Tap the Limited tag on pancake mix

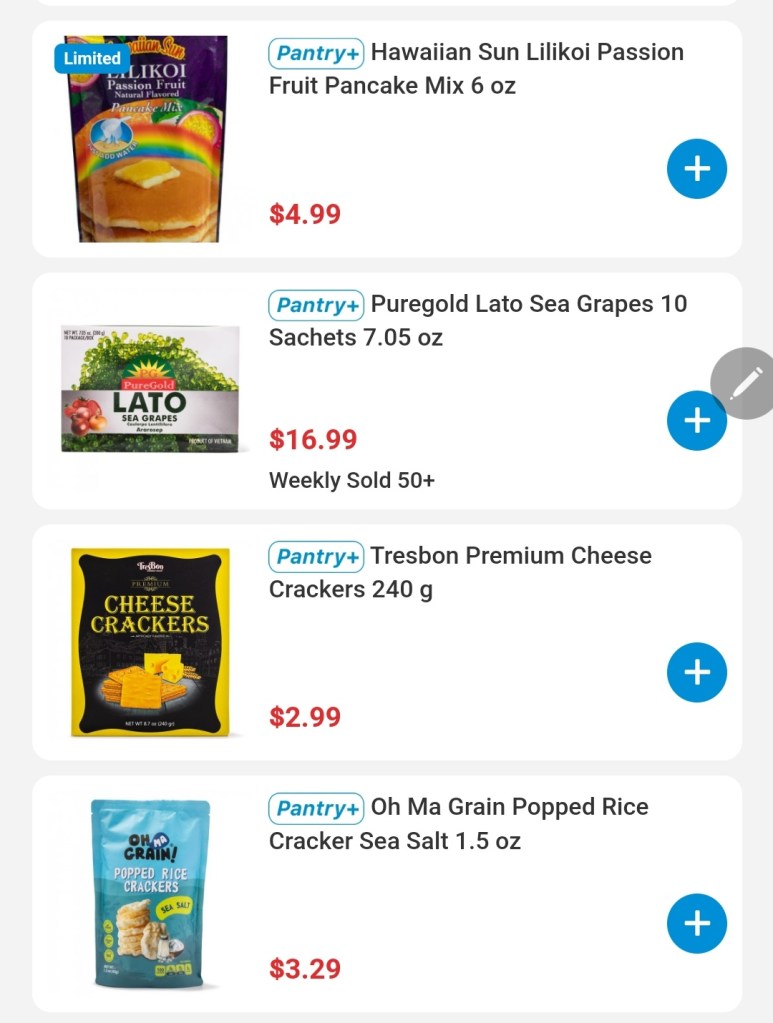(92, 58)
